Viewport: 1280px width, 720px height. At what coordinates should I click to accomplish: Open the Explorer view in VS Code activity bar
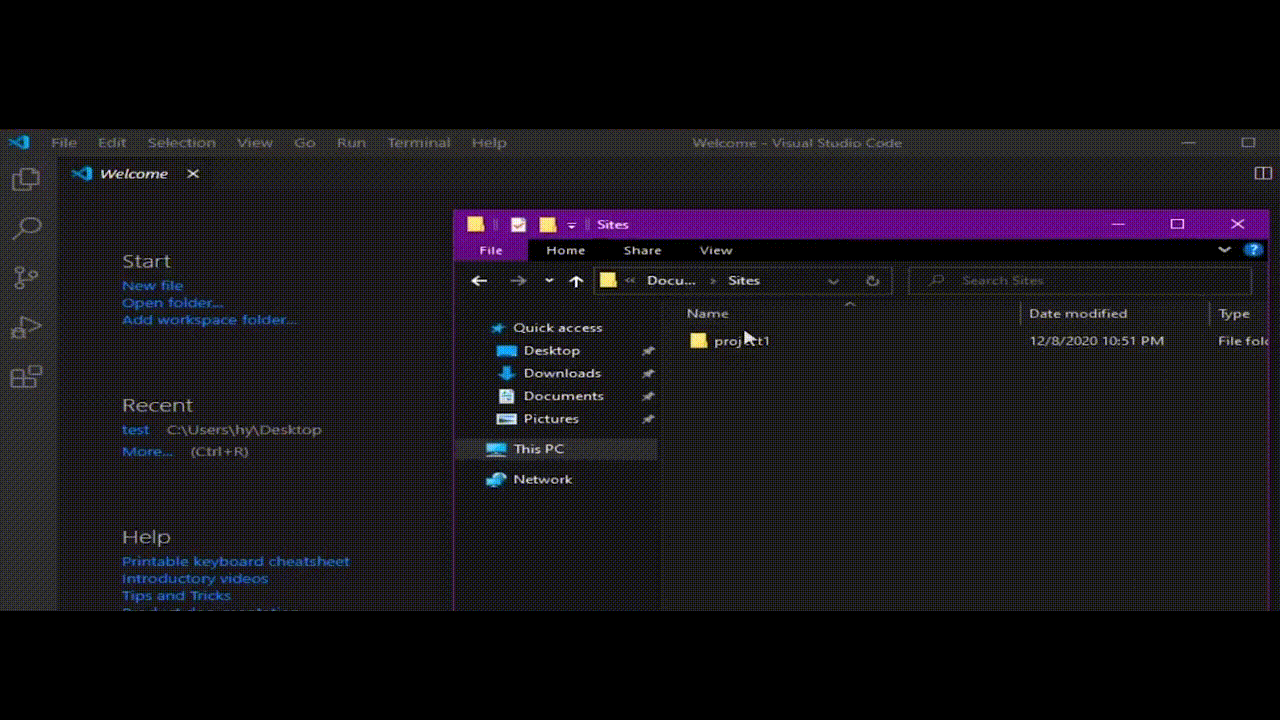pyautogui.click(x=26, y=179)
